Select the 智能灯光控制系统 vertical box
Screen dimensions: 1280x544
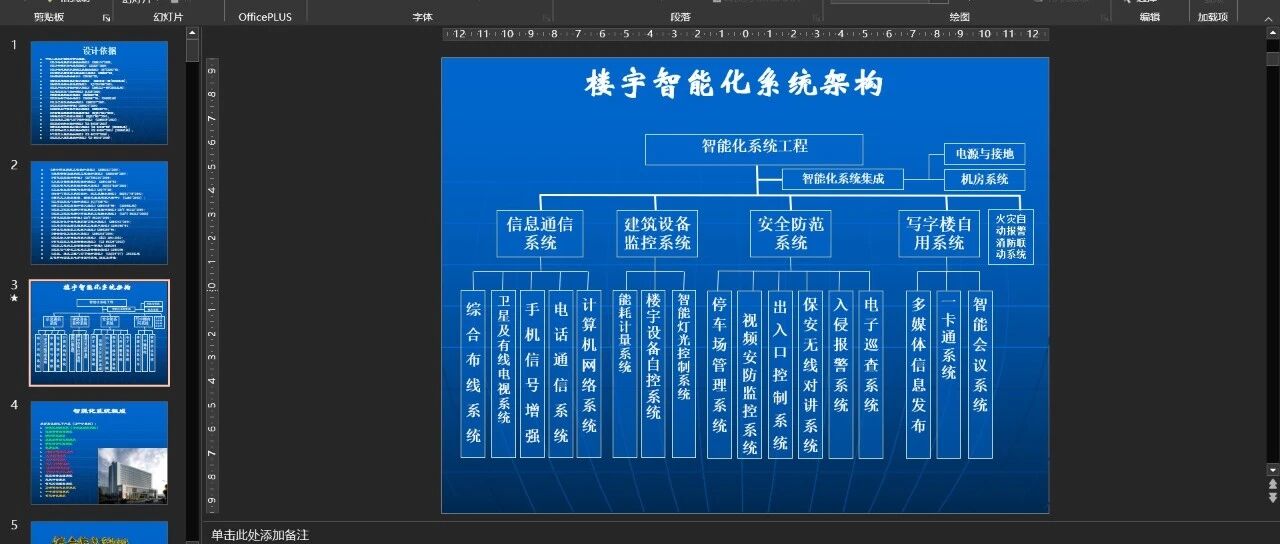click(x=684, y=374)
